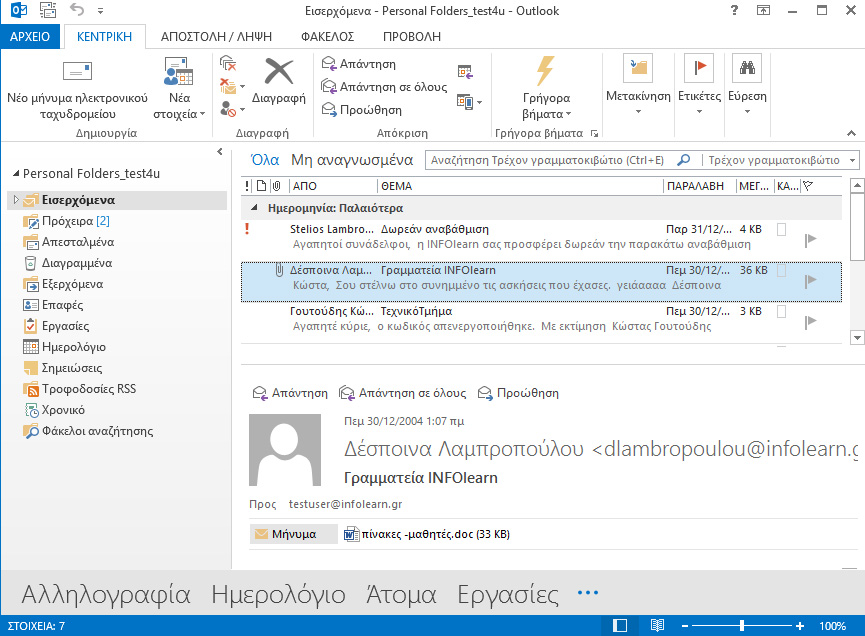Viewport: 865px width, 636px height.
Task: Toggle the category box for ΤεχνικόΤμήμα message
Action: [782, 312]
